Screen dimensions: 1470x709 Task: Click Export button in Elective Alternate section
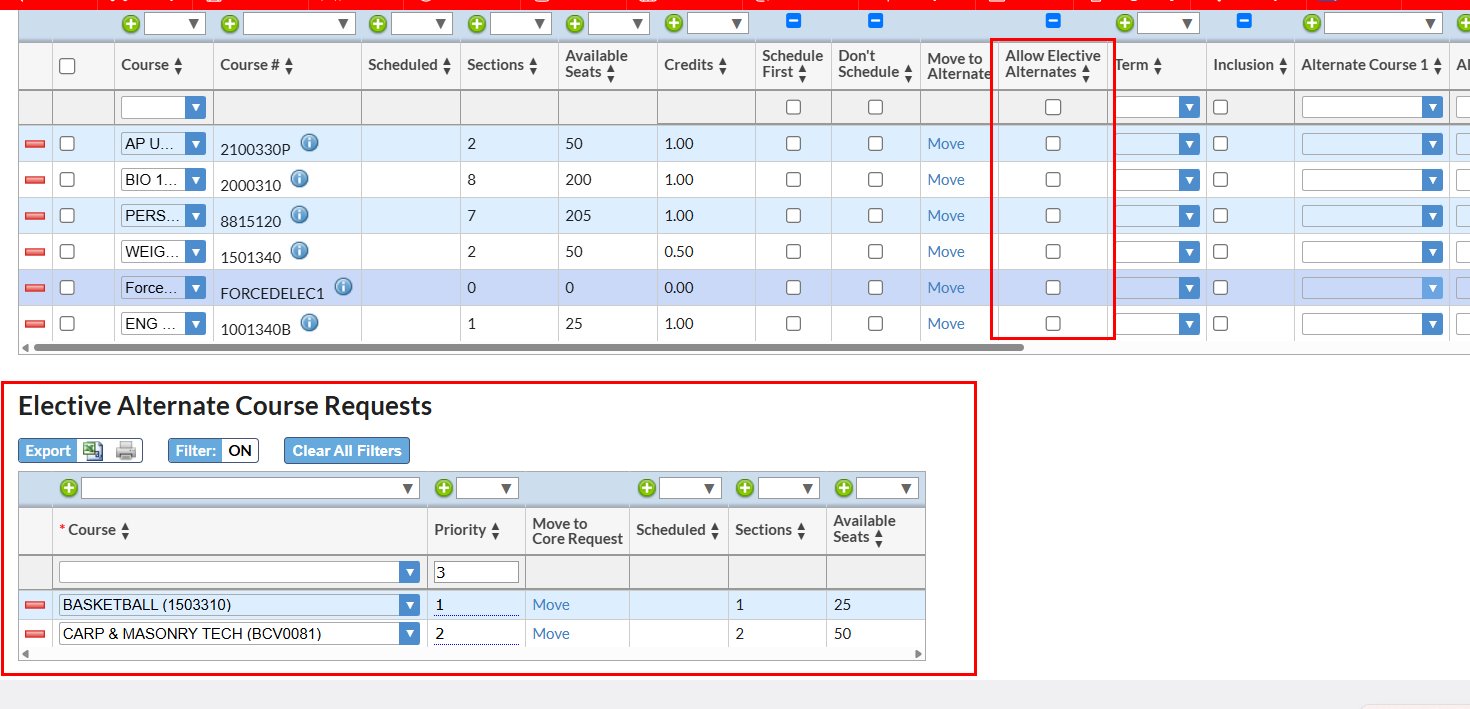[x=48, y=451]
